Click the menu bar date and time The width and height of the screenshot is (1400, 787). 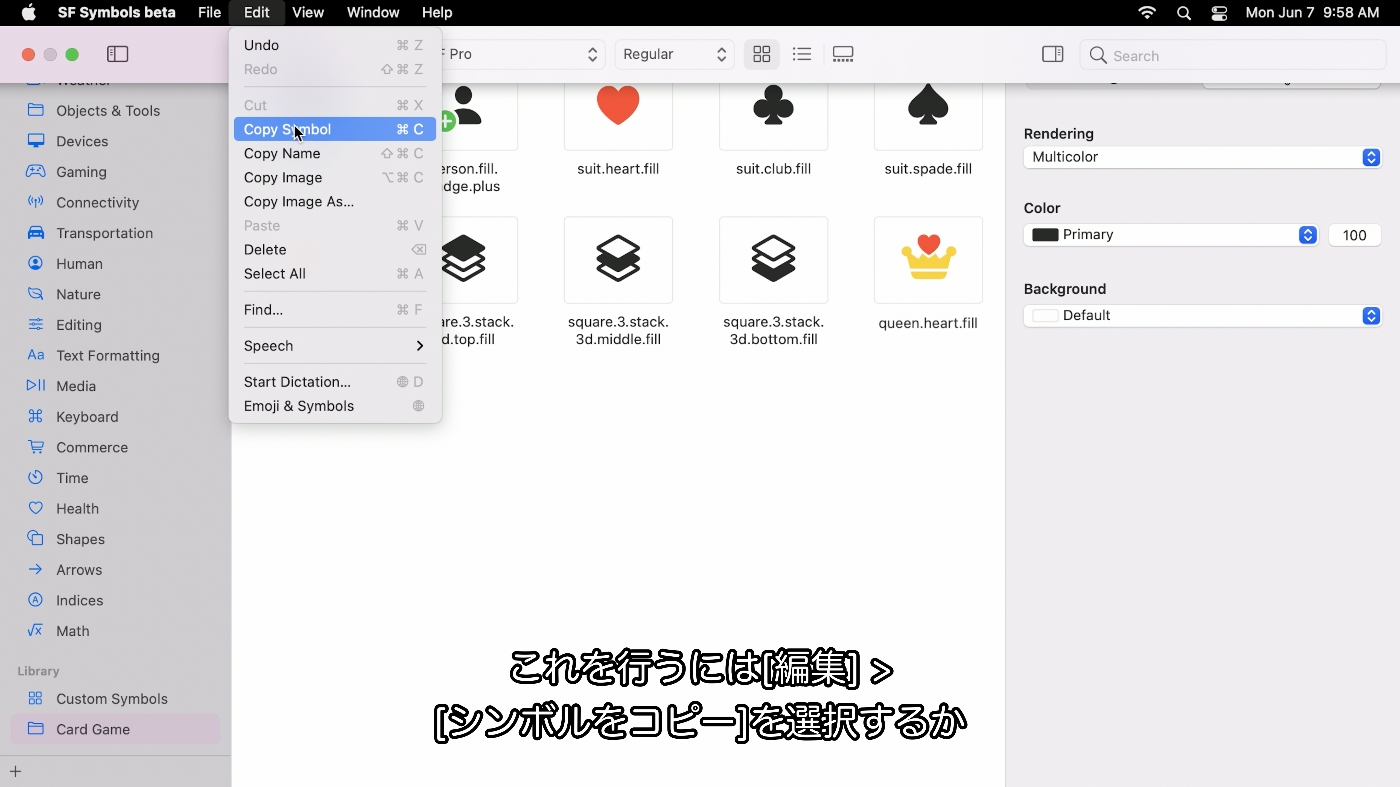pos(1312,13)
